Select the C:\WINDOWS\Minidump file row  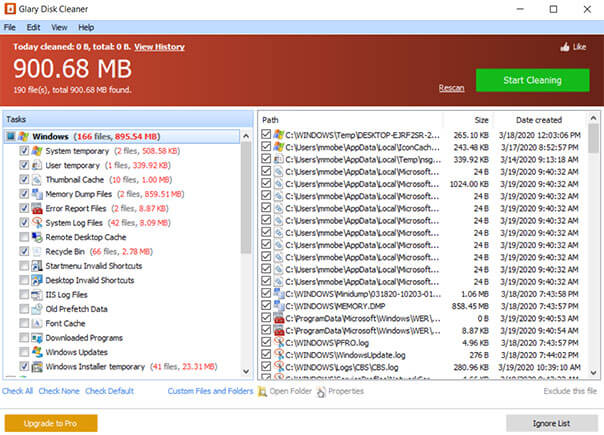422,294
